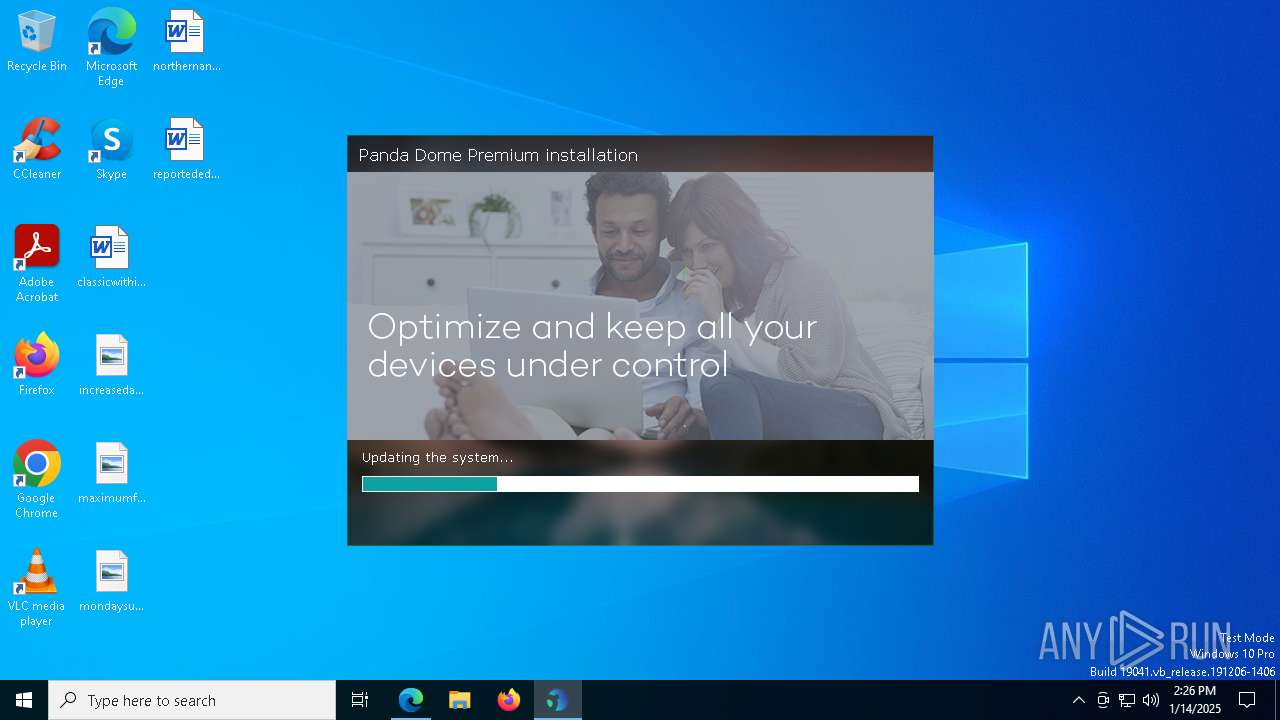Viewport: 1280px width, 720px height.
Task: Select Panda Dome installer taskbar icon
Action: pyautogui.click(x=557, y=700)
